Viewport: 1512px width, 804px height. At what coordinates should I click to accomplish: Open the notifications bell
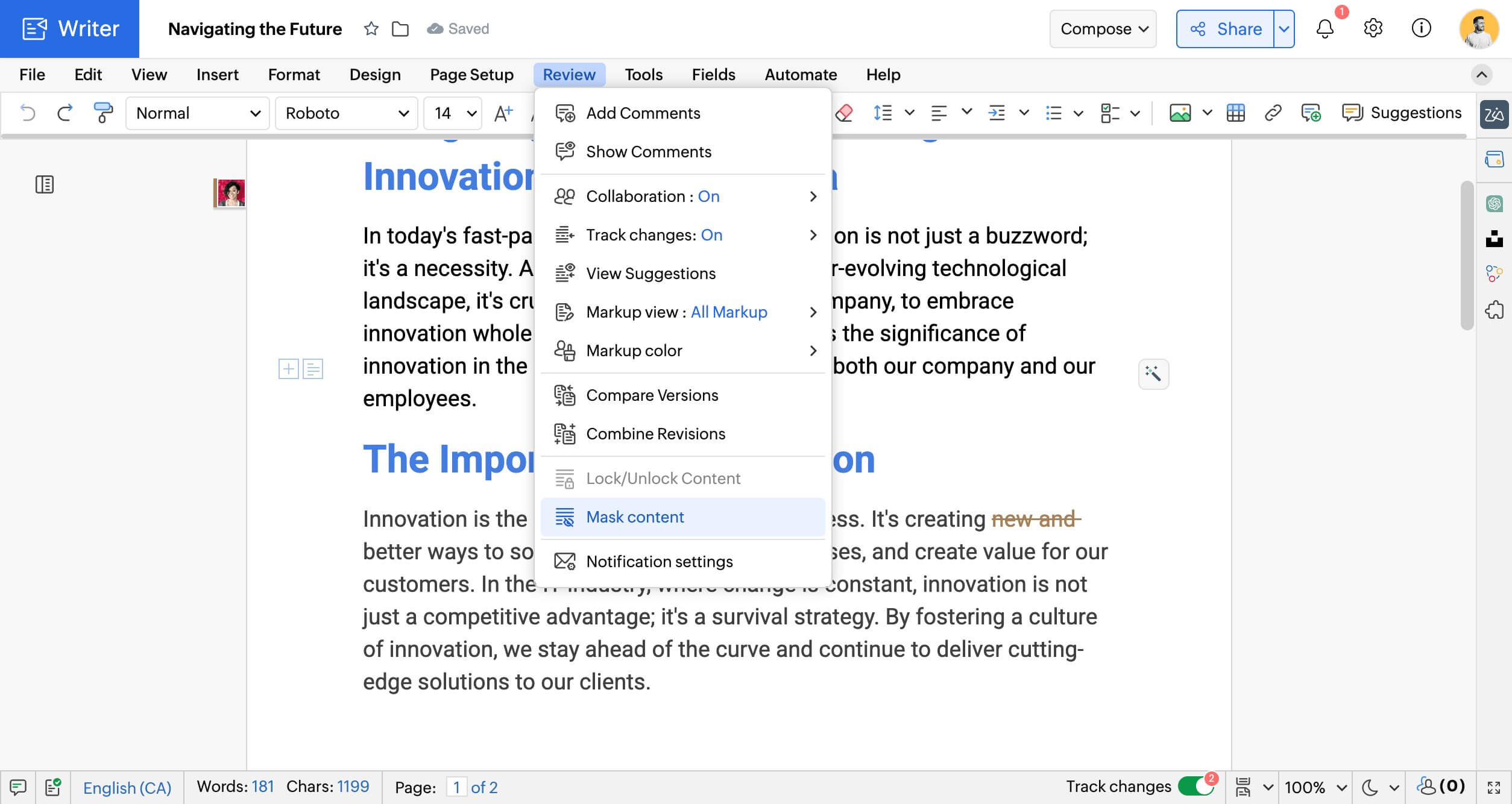1325,28
